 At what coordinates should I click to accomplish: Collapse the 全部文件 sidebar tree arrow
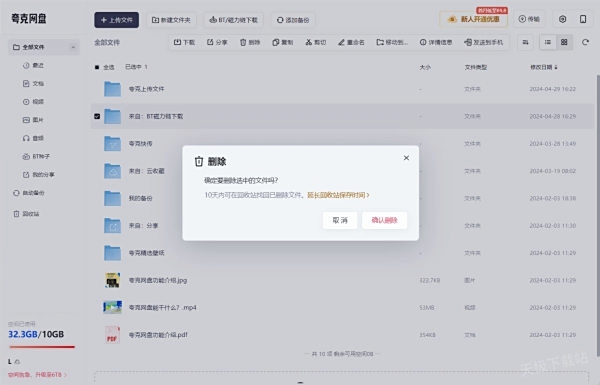click(73, 47)
